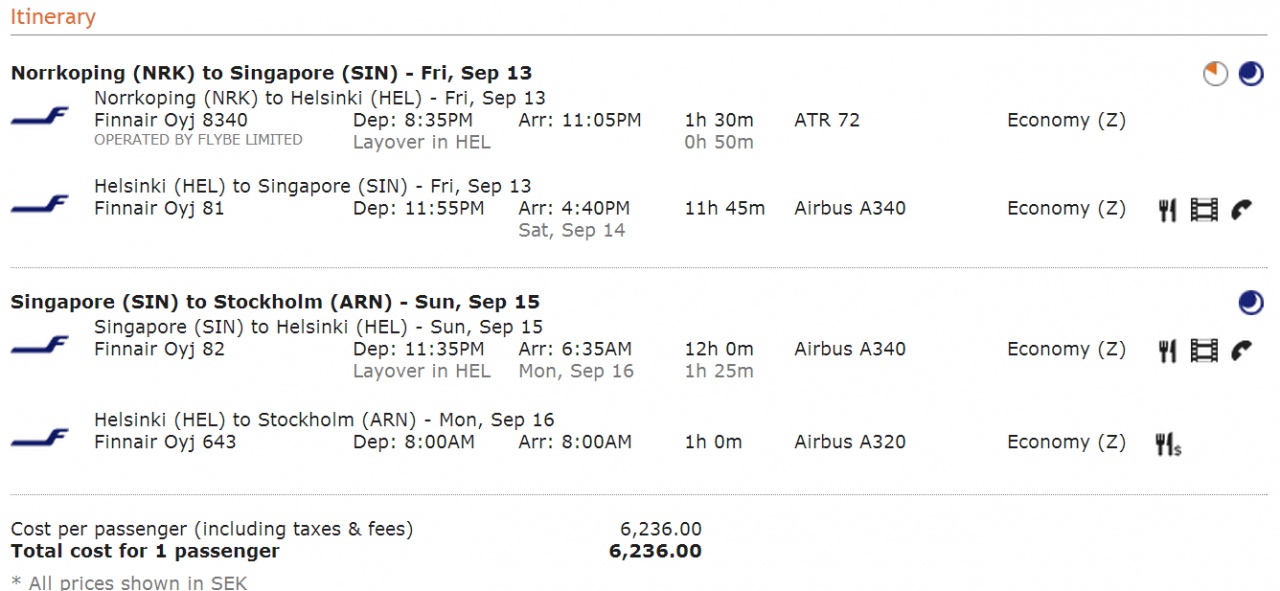Click phone icon on Finnair flight 82
This screenshot has width=1280, height=591.
1241,351
